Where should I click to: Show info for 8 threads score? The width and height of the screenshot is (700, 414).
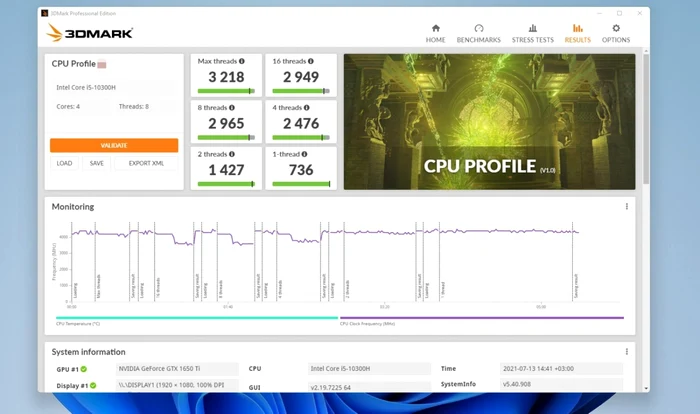(x=232, y=108)
